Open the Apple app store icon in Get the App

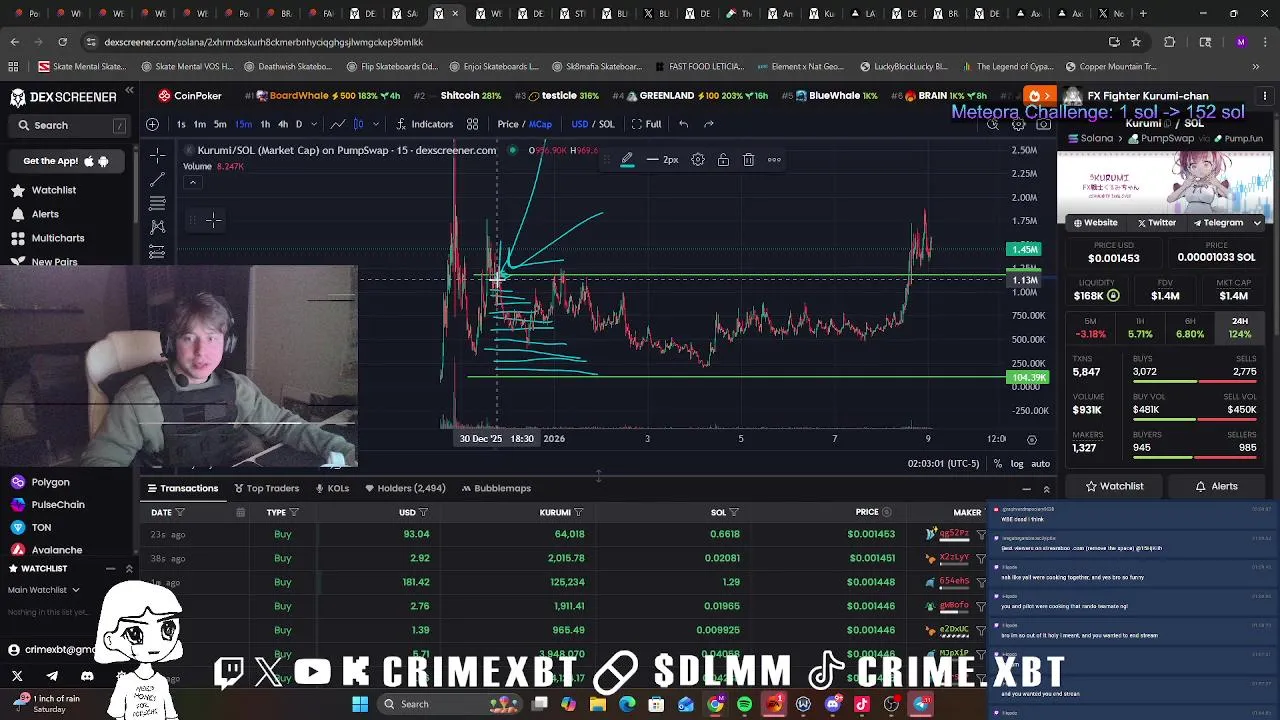[89, 161]
